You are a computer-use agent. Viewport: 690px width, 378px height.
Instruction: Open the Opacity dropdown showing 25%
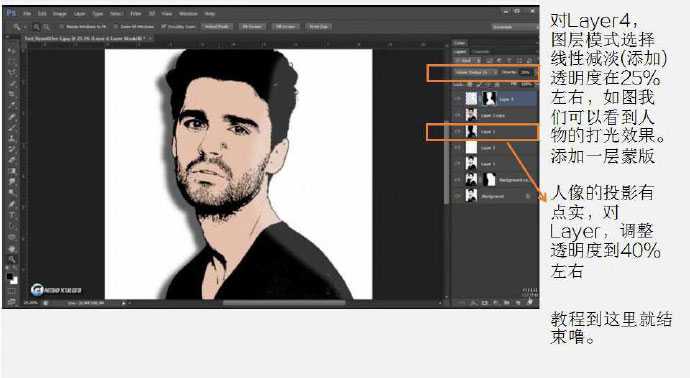(525, 72)
